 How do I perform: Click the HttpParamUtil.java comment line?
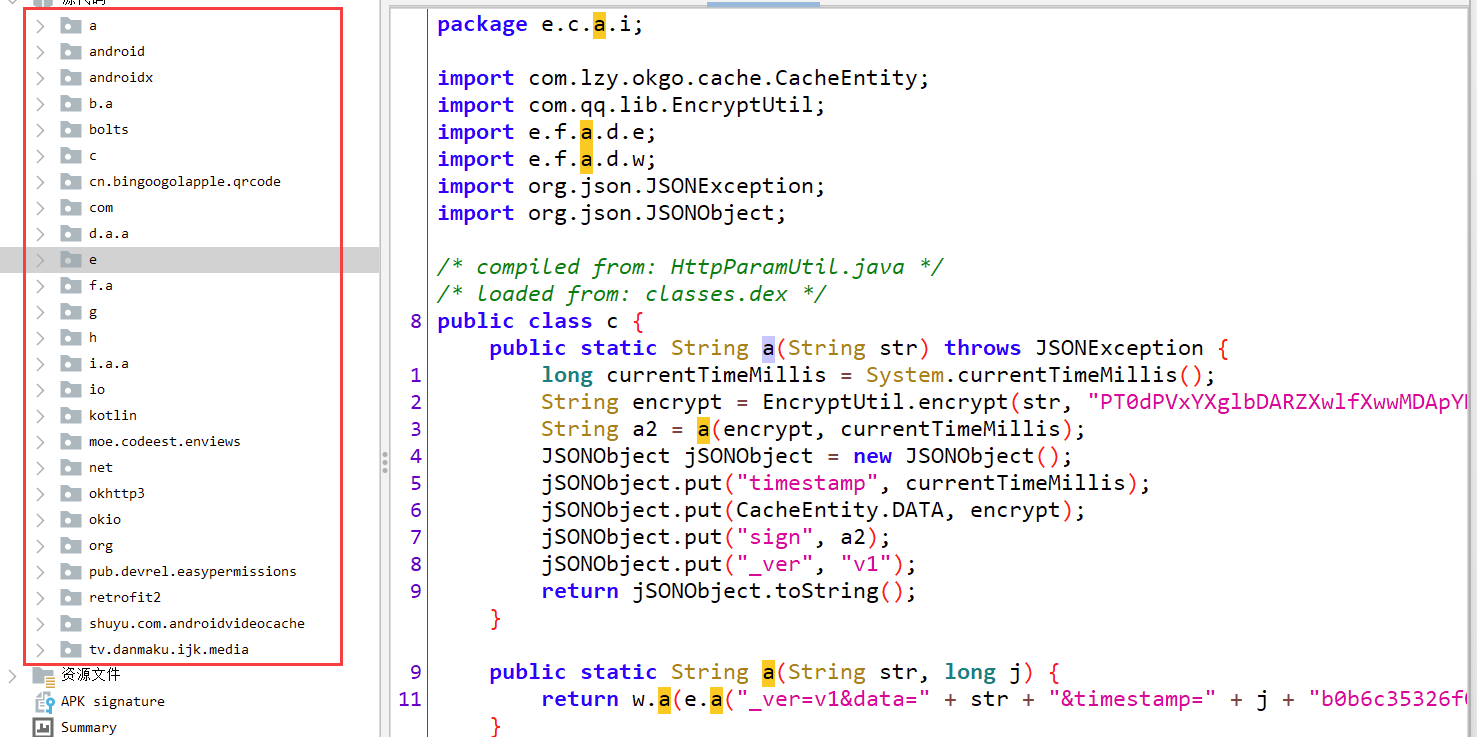[690, 267]
